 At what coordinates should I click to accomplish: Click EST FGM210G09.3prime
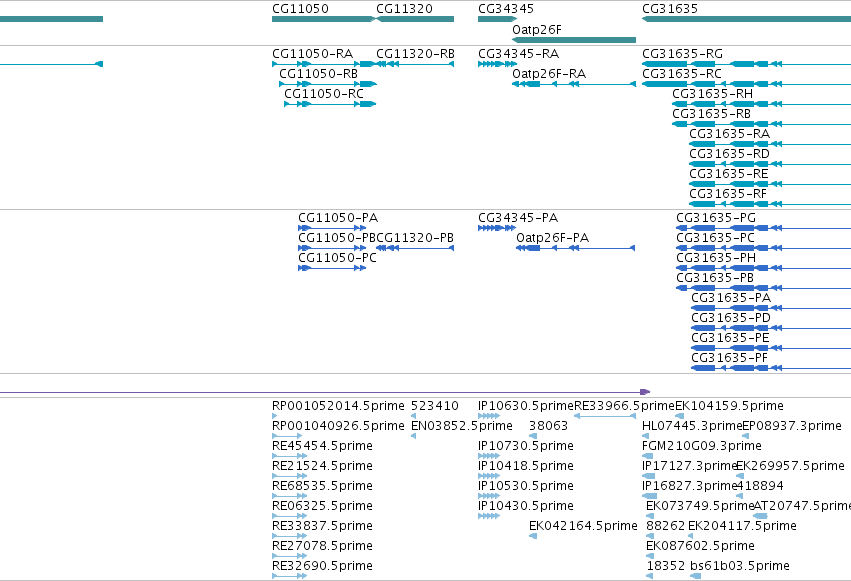(x=702, y=446)
